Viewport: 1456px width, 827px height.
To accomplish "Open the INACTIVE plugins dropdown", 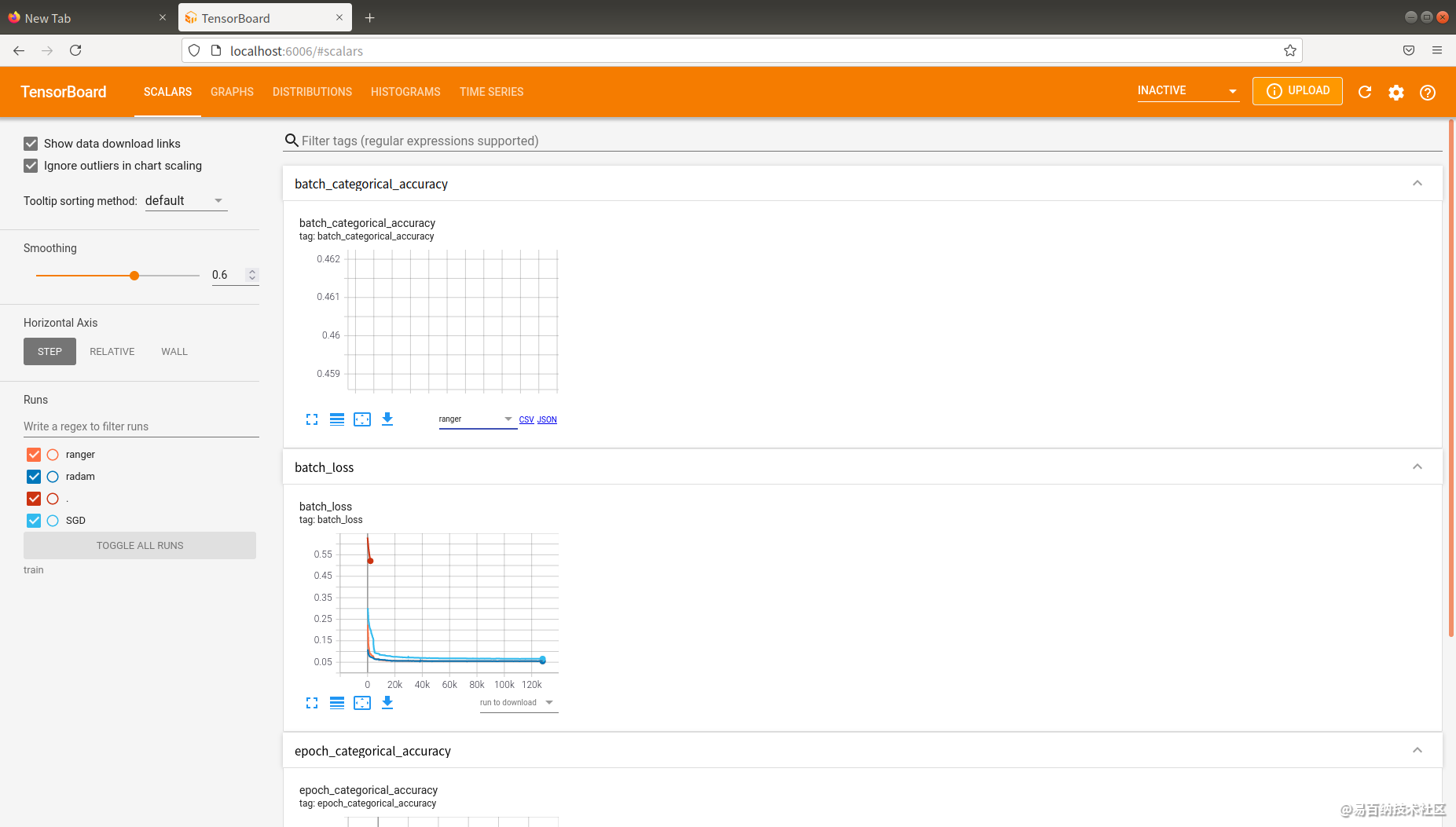I will tap(1188, 91).
